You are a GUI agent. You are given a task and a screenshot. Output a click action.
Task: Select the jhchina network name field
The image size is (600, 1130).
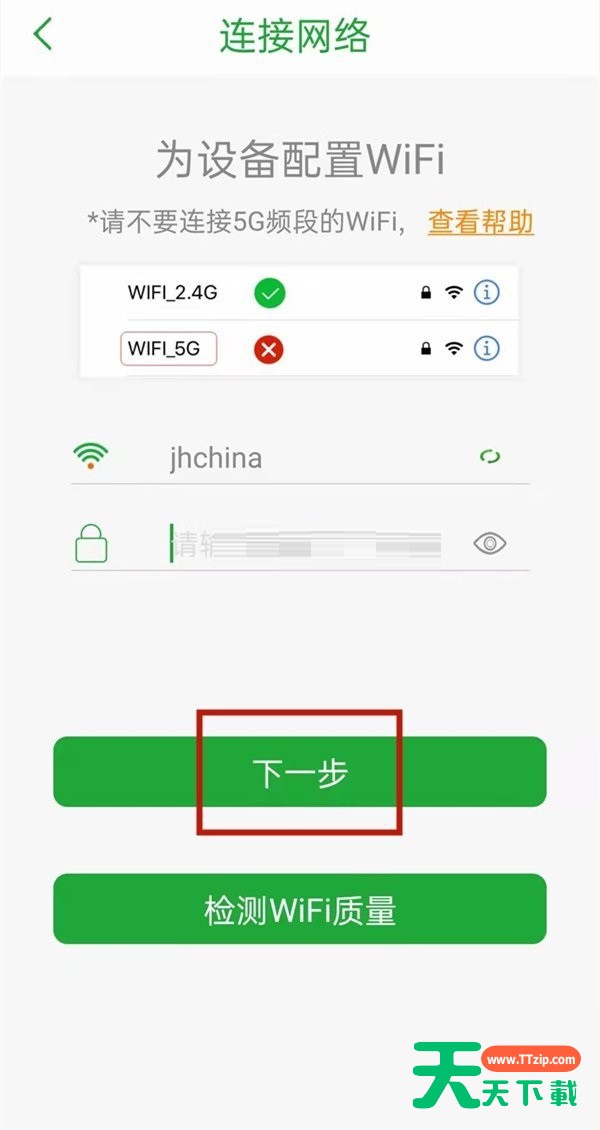click(x=300, y=458)
